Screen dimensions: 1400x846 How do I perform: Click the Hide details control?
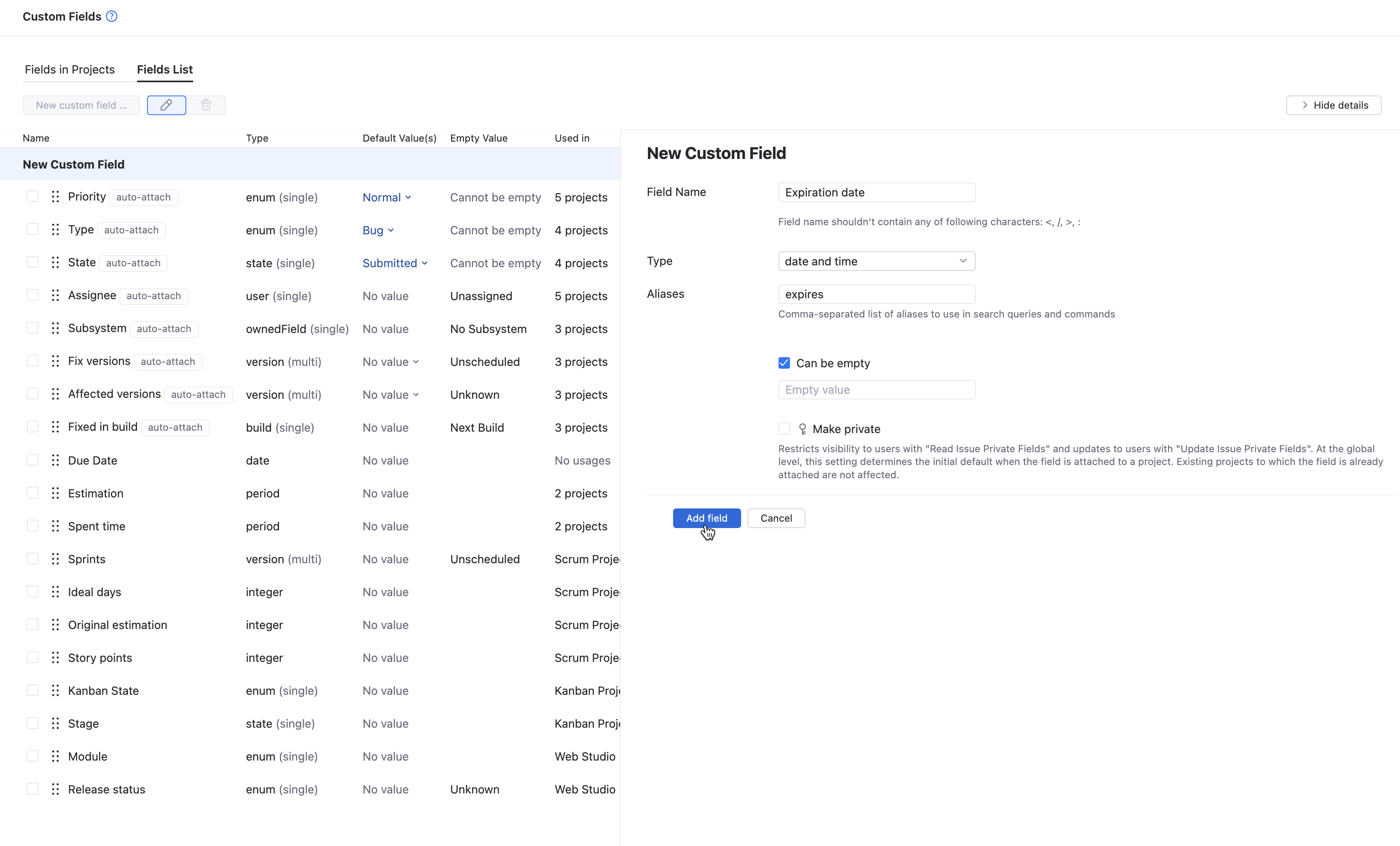[1333, 105]
